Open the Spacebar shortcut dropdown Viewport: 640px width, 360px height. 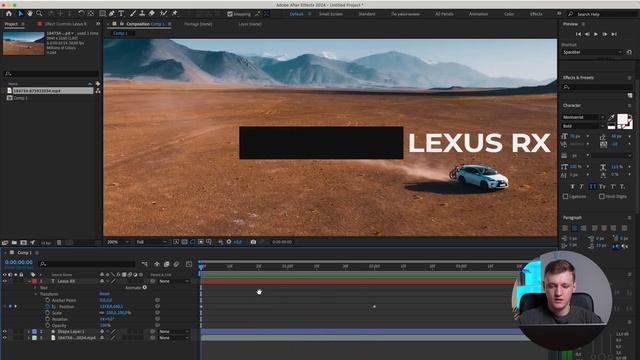tap(592, 52)
